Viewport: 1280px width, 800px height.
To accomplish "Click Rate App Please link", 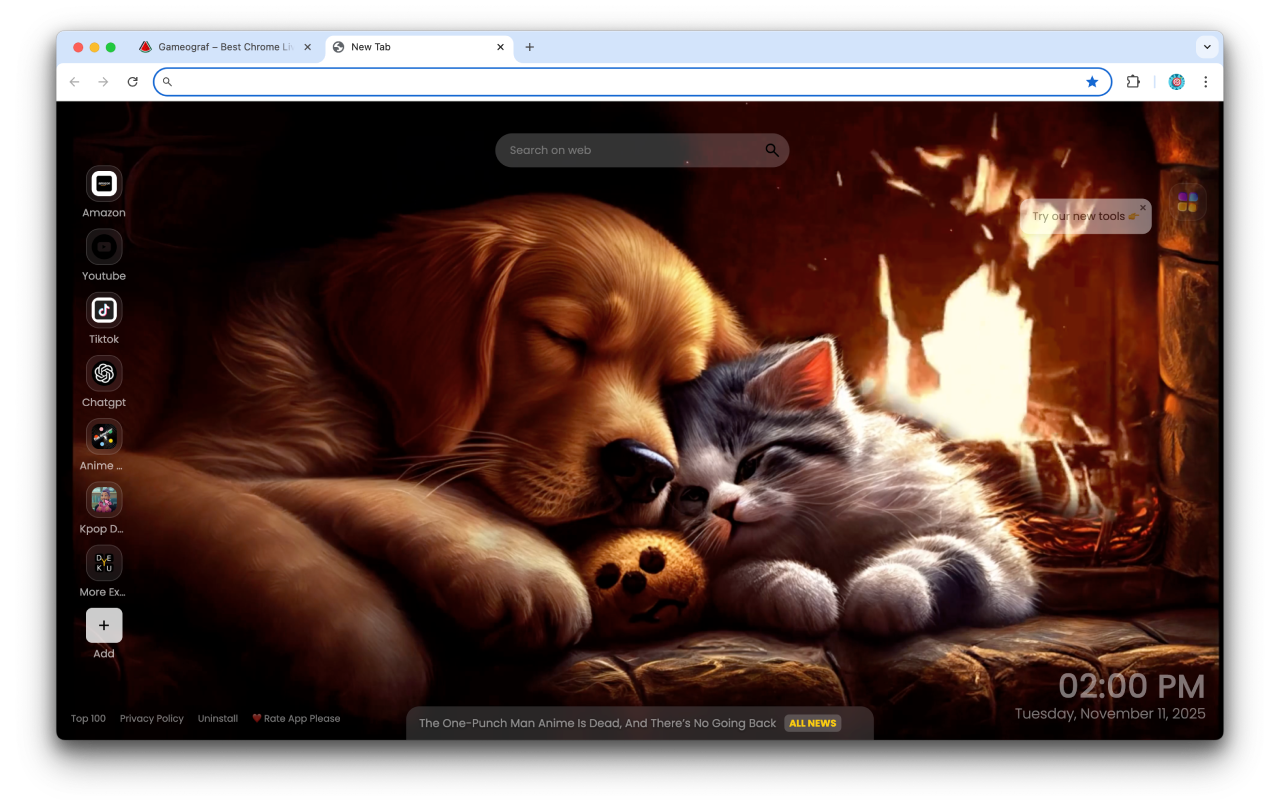I will coord(296,719).
